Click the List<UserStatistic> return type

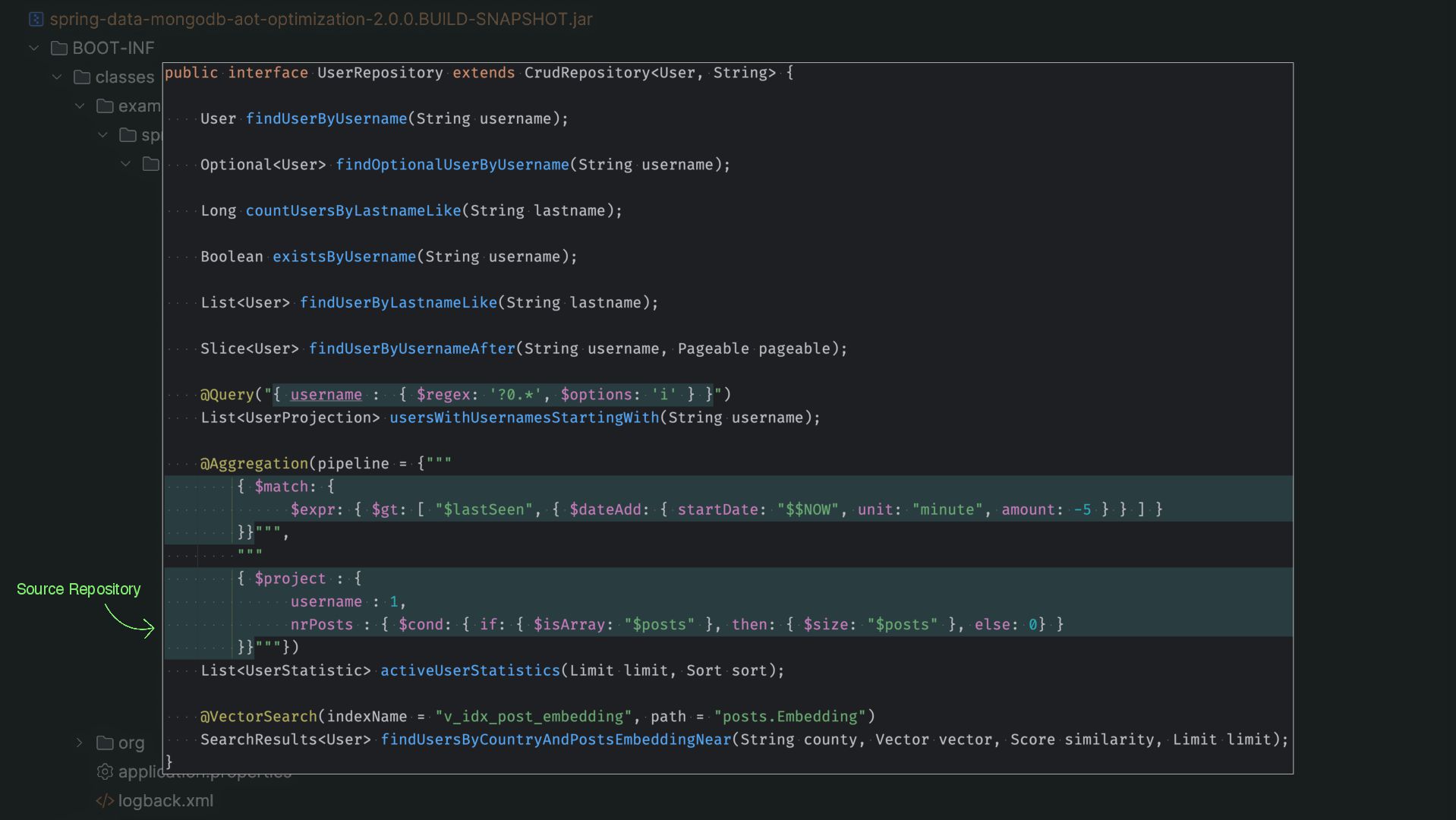(285, 670)
